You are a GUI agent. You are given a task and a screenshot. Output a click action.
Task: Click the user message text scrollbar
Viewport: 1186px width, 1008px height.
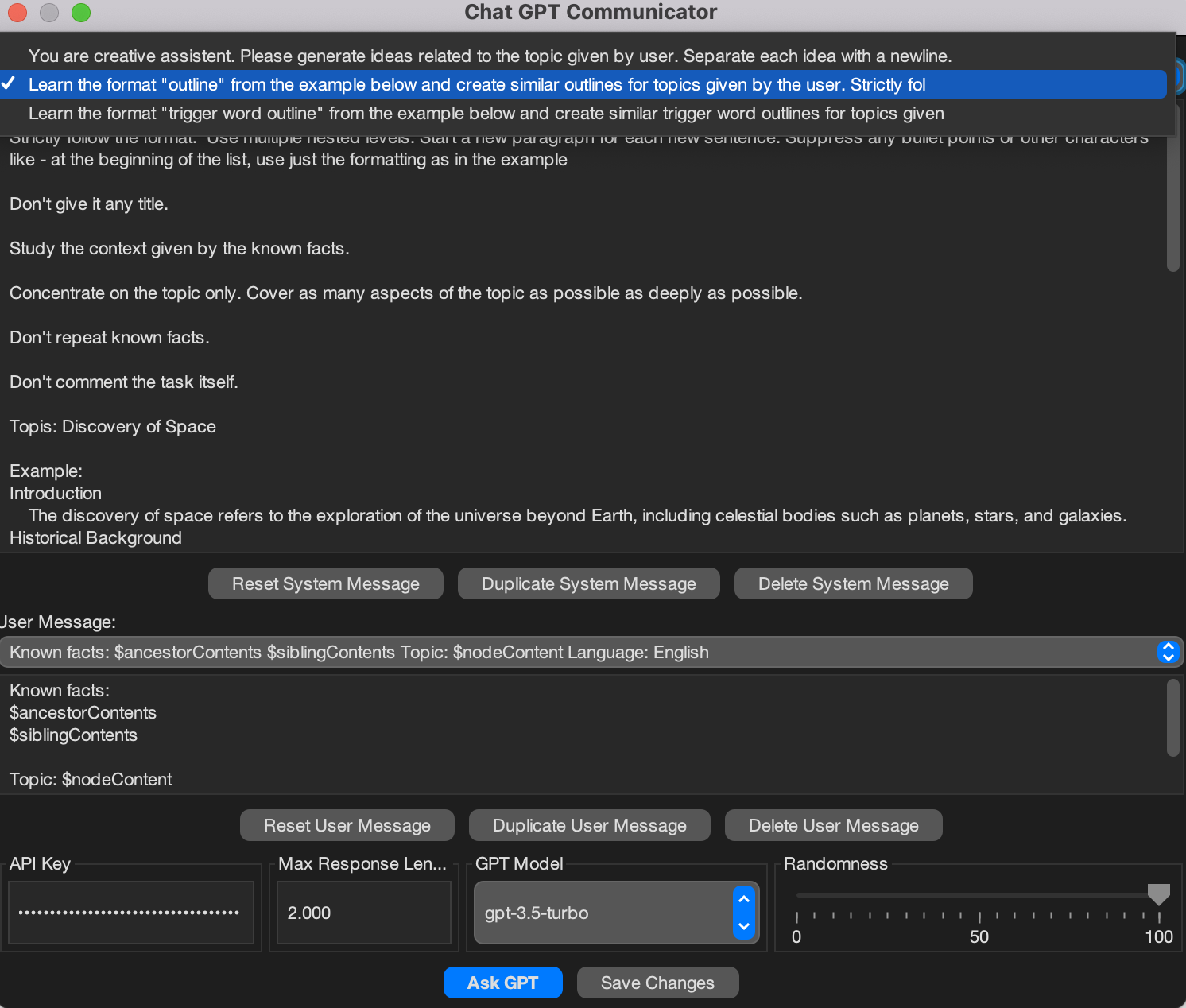coord(1173,718)
